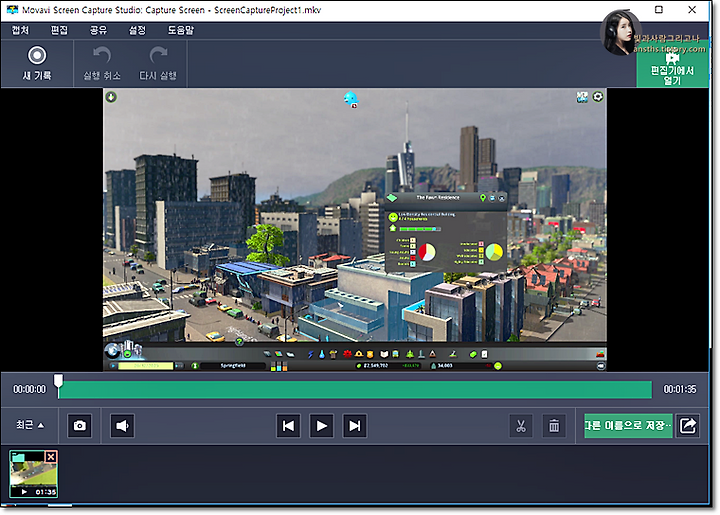Cut the clip with the scissors icon
The image size is (720, 515).
(x=521, y=425)
